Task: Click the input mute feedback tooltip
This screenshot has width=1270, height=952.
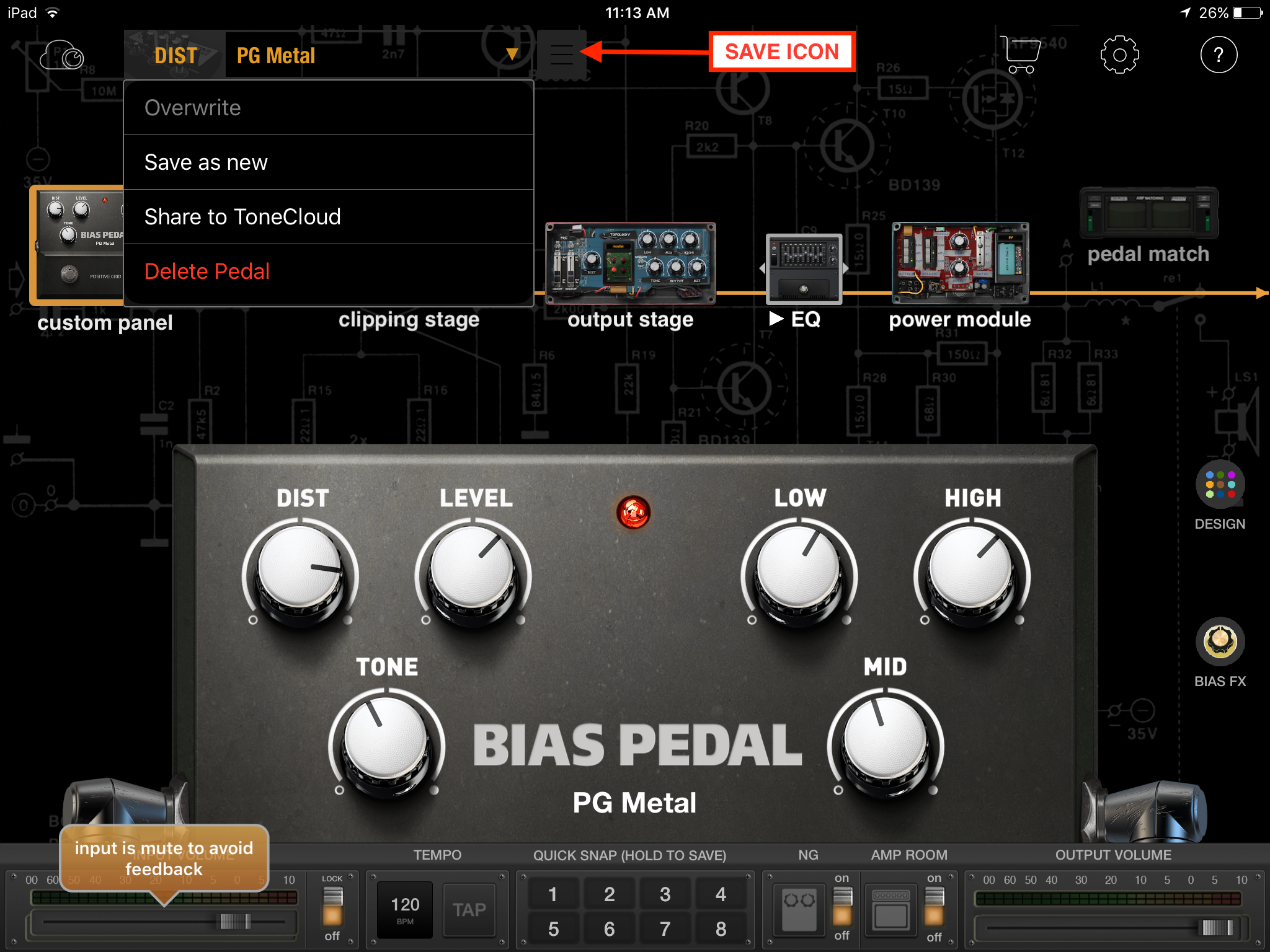Action: [x=164, y=858]
